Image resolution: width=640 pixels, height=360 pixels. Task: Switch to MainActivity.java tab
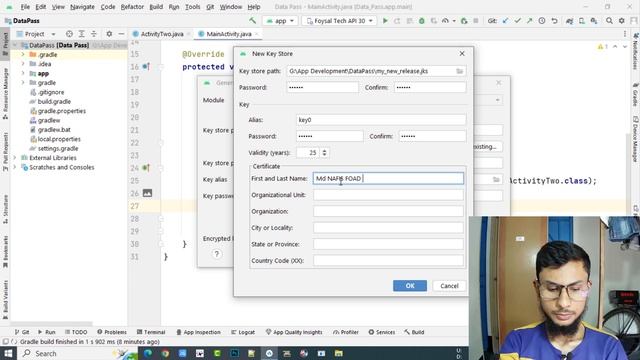click(228, 34)
